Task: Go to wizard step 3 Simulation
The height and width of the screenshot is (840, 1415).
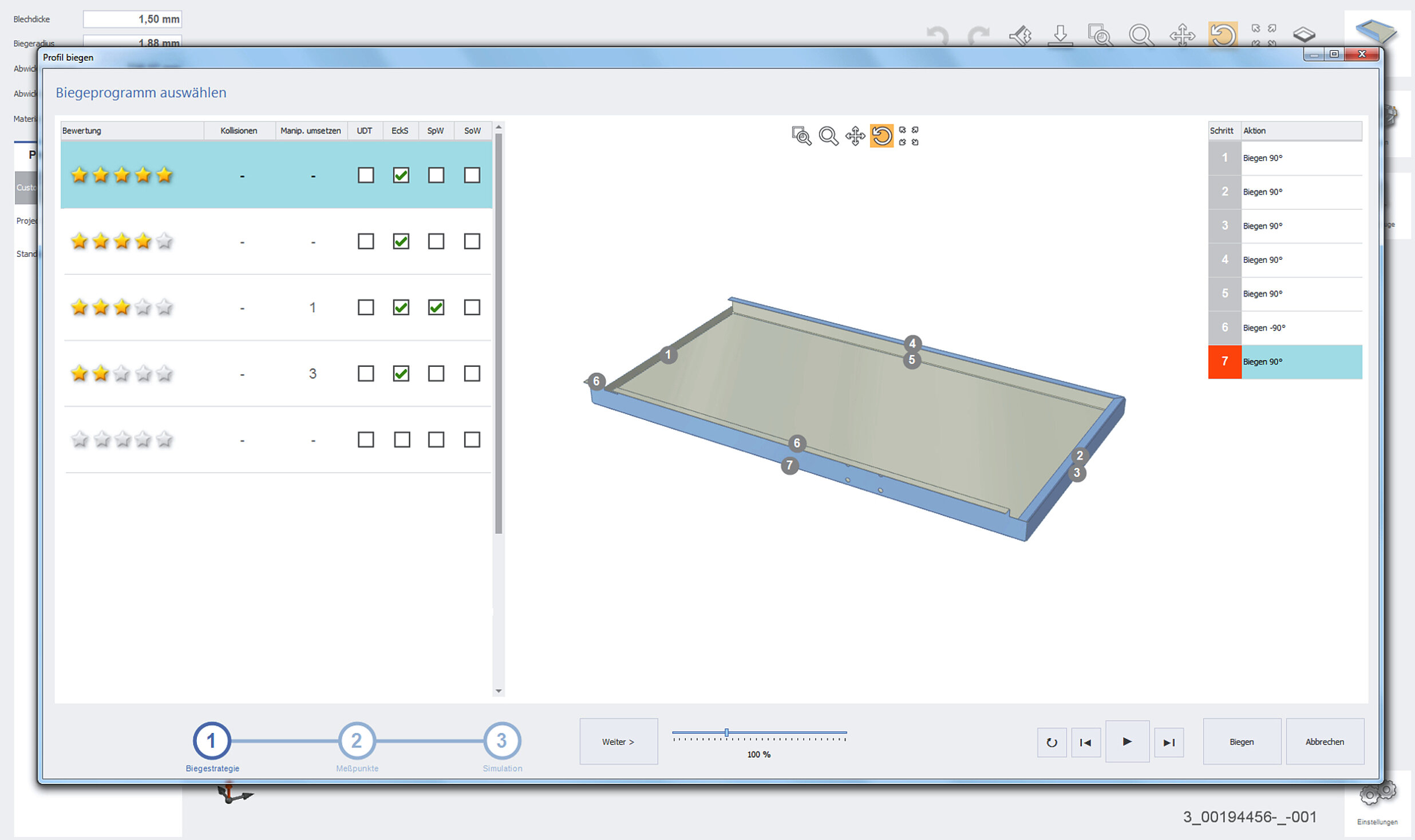Action: point(501,740)
